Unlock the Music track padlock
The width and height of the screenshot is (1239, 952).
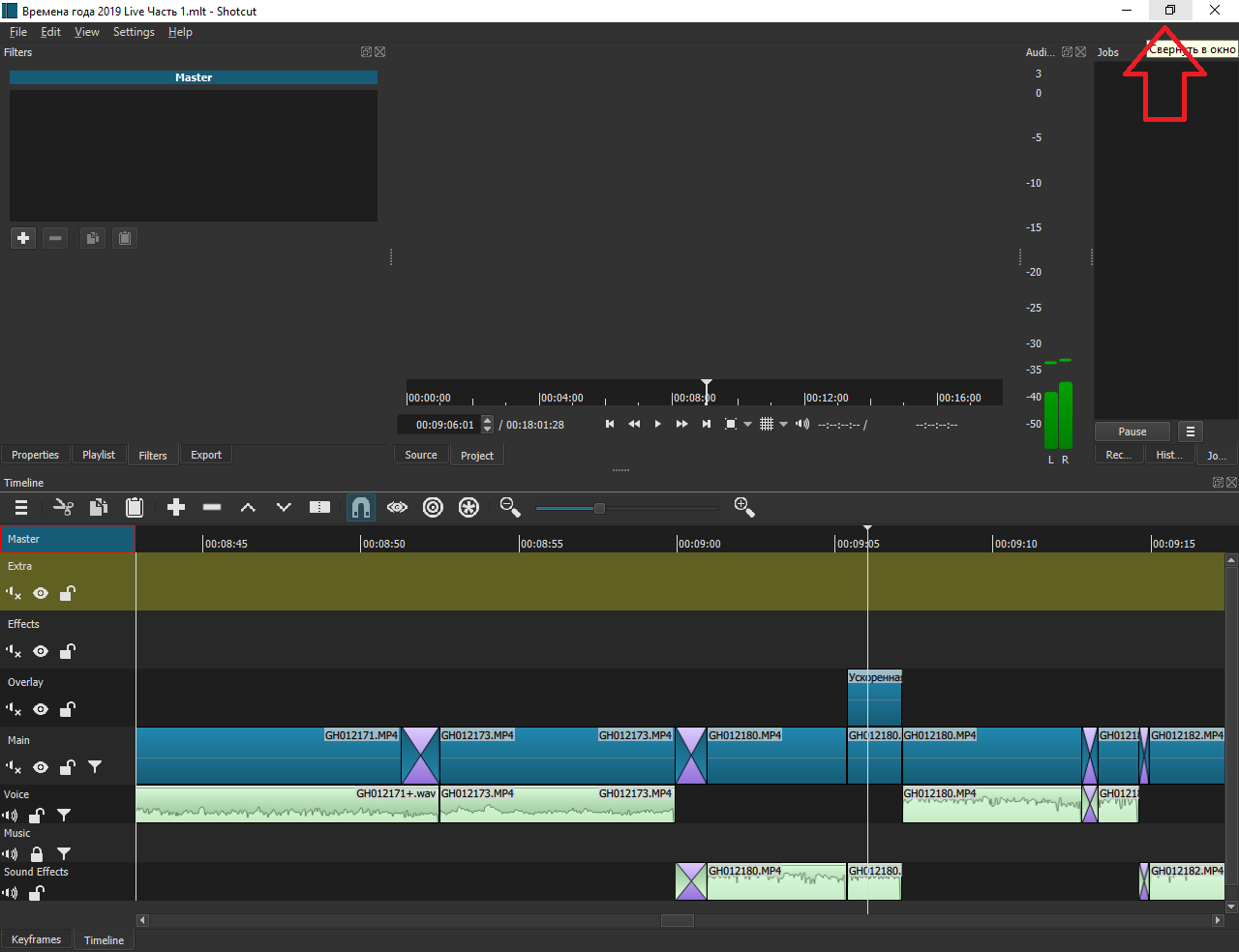click(x=36, y=853)
